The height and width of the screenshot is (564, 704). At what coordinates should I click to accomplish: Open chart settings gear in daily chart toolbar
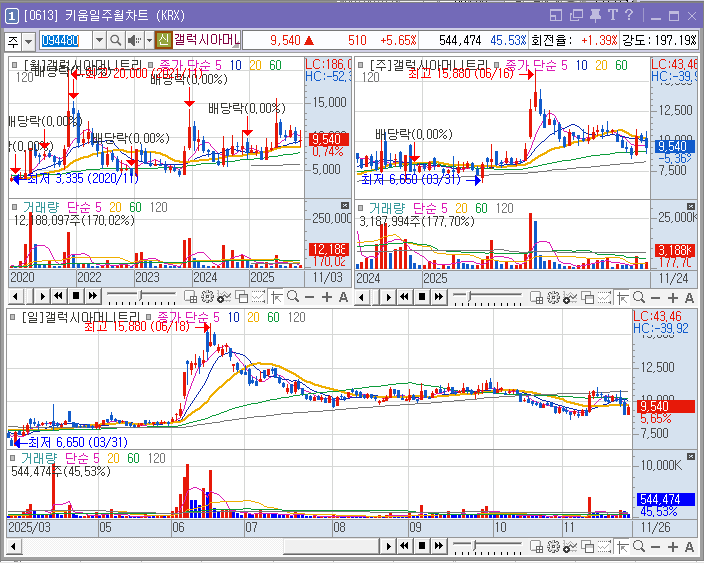553,546
